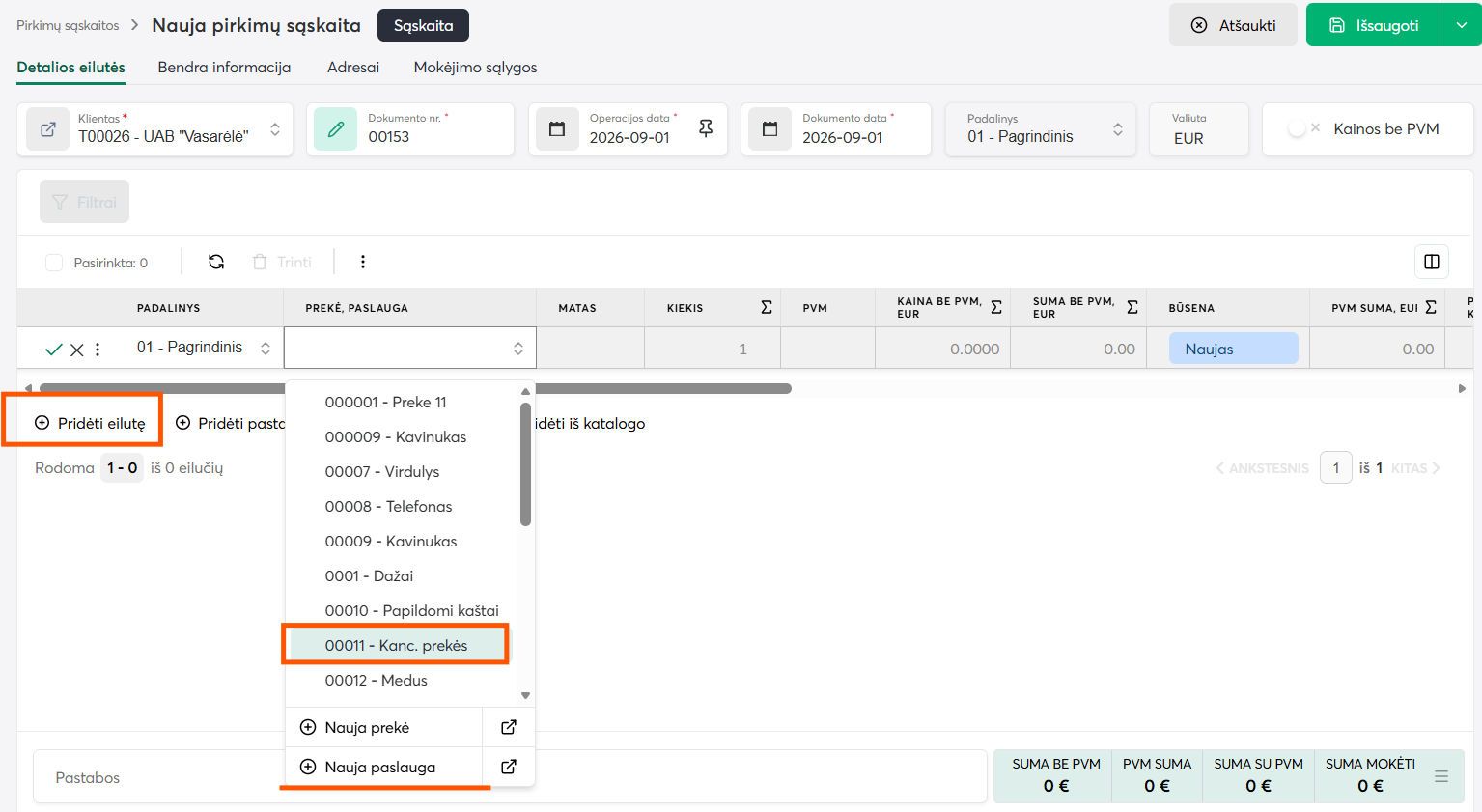Save the invoice with Išsaugoti

(x=1373, y=25)
